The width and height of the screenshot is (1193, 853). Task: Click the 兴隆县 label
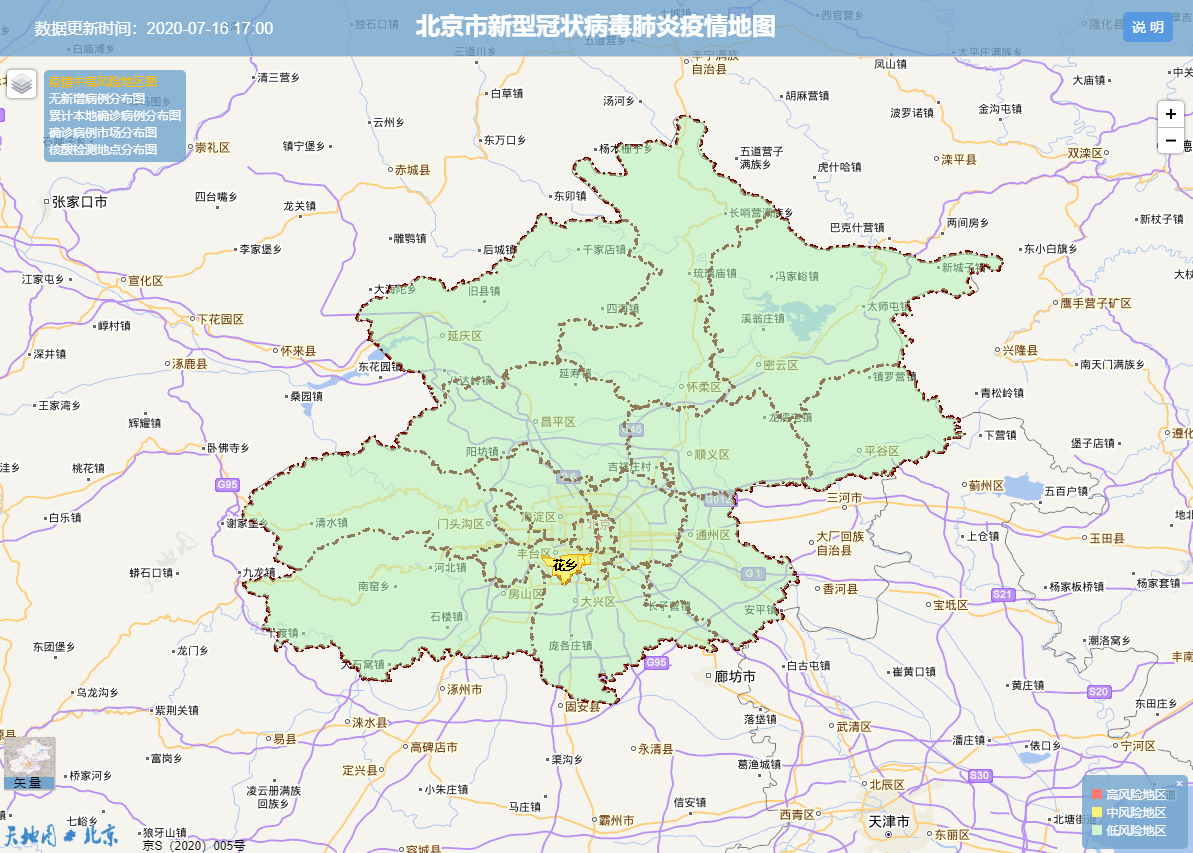[x=1020, y=350]
